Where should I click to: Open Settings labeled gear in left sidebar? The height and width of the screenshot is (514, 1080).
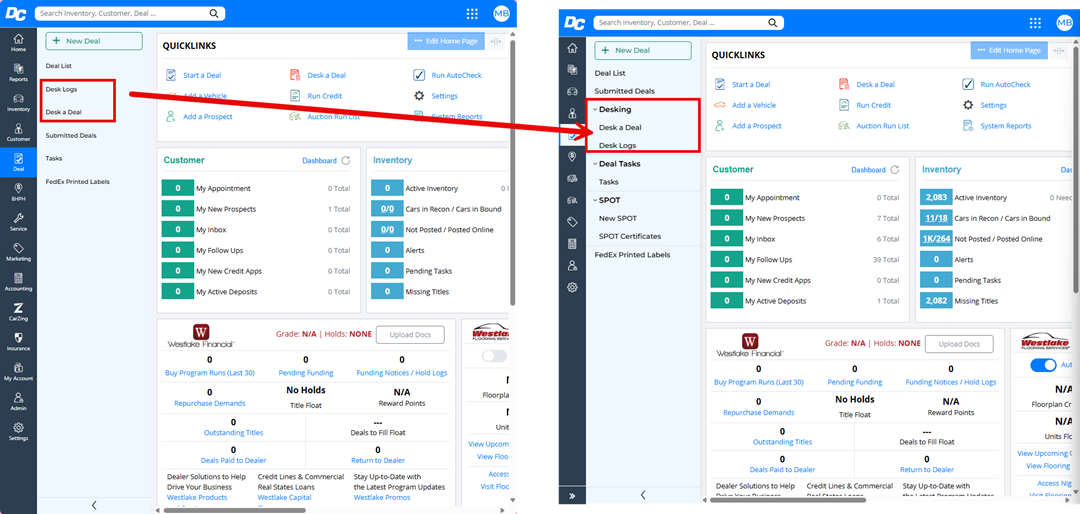click(x=19, y=431)
